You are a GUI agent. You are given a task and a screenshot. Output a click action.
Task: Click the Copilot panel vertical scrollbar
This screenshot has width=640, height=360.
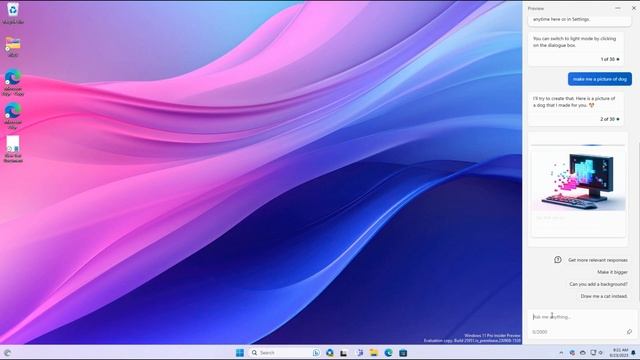[638, 222]
